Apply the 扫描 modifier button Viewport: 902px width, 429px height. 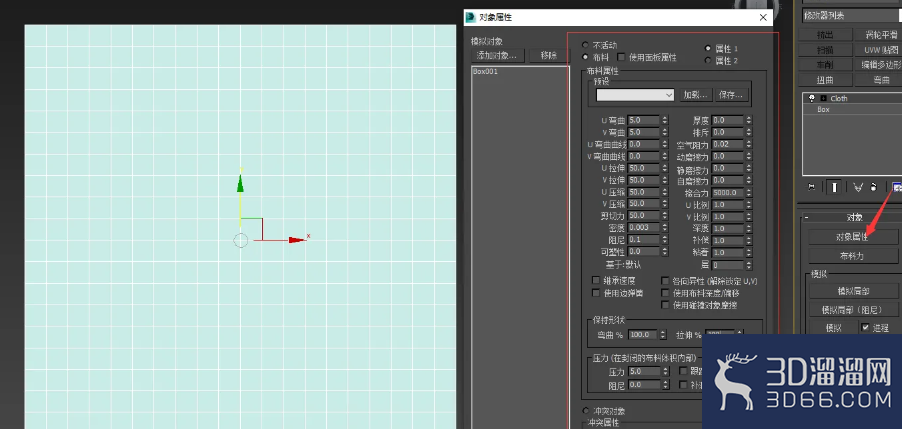(x=825, y=50)
